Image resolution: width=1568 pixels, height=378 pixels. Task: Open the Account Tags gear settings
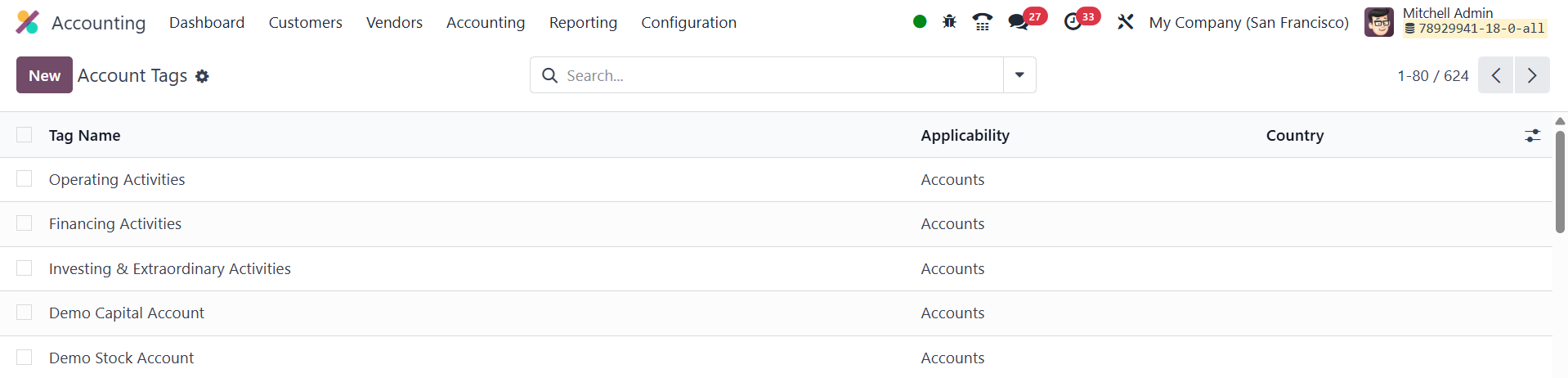[202, 76]
